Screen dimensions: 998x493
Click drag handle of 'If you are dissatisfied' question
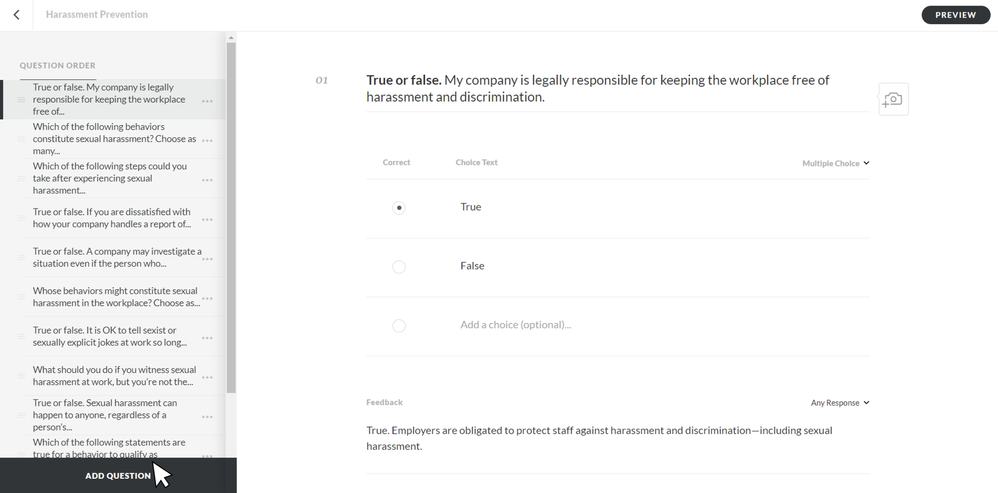(21, 219)
